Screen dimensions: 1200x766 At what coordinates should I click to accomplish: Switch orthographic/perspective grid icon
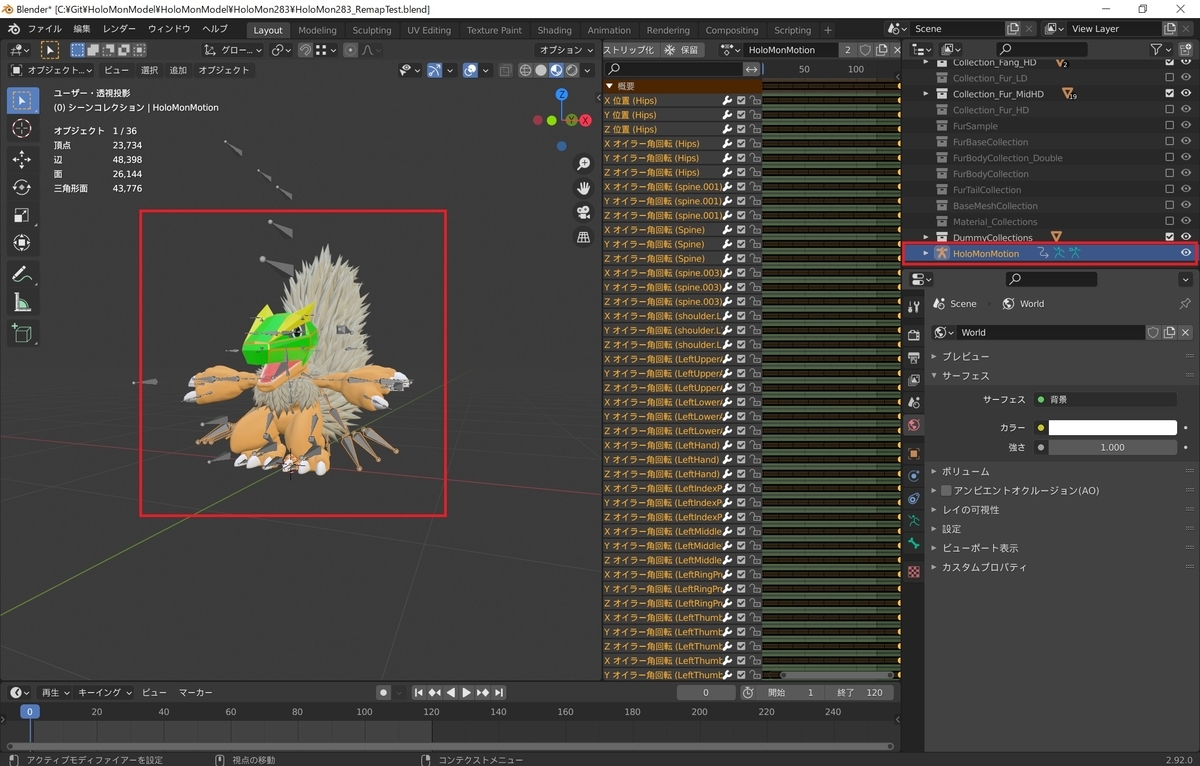point(584,237)
